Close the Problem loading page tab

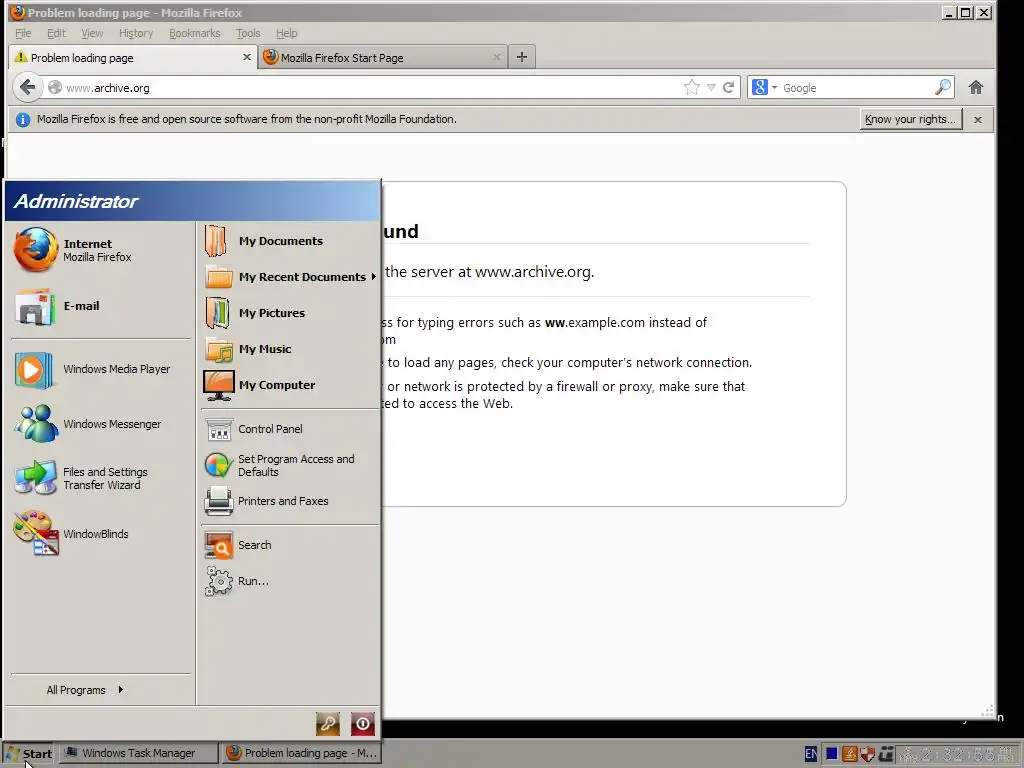pyautogui.click(x=247, y=57)
